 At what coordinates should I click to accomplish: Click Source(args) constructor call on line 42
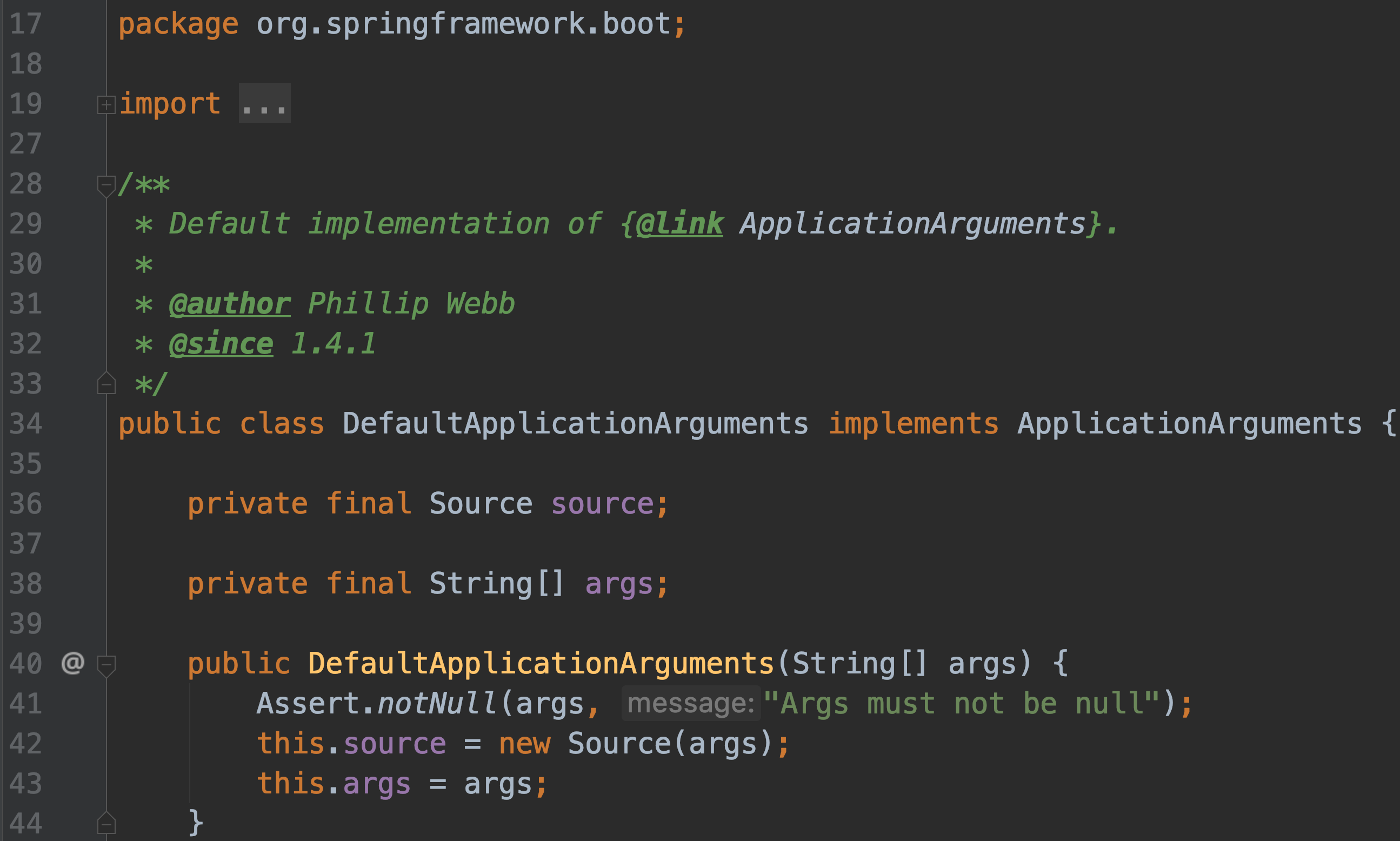[670, 743]
